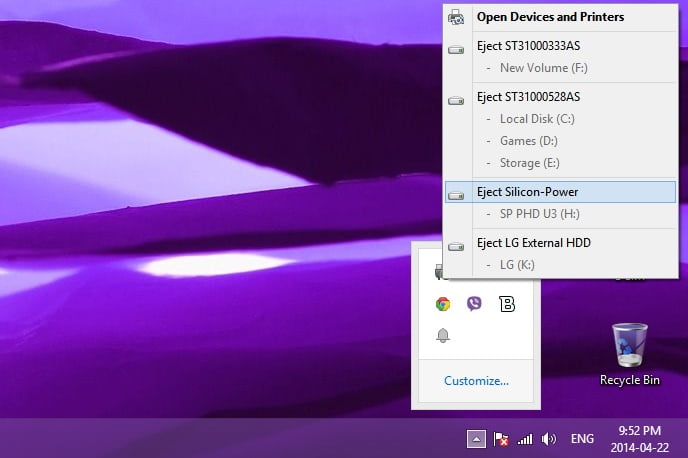Click the drive icon beside LG External HDD

pyautogui.click(x=456, y=244)
